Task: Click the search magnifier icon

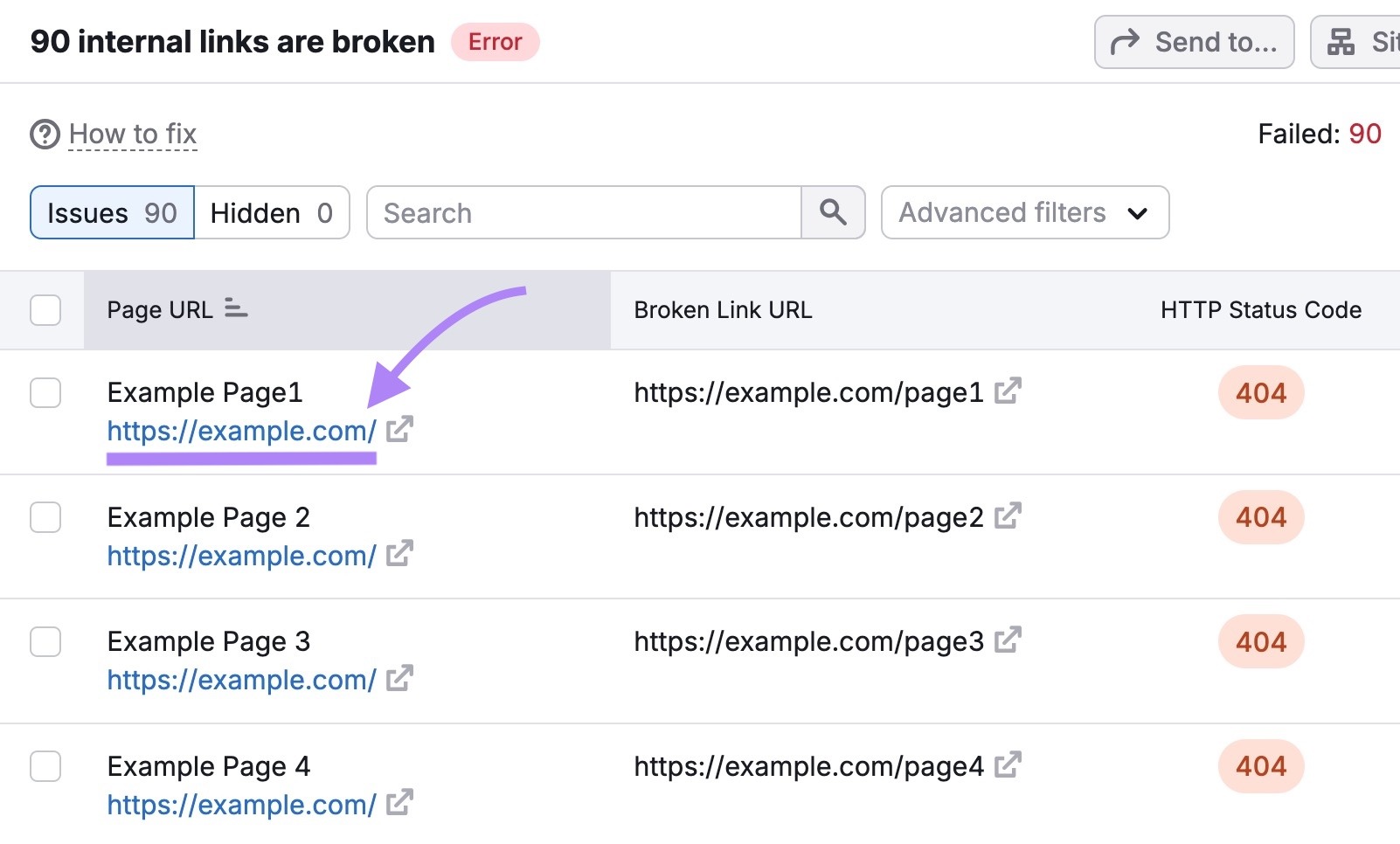Action: point(833,212)
